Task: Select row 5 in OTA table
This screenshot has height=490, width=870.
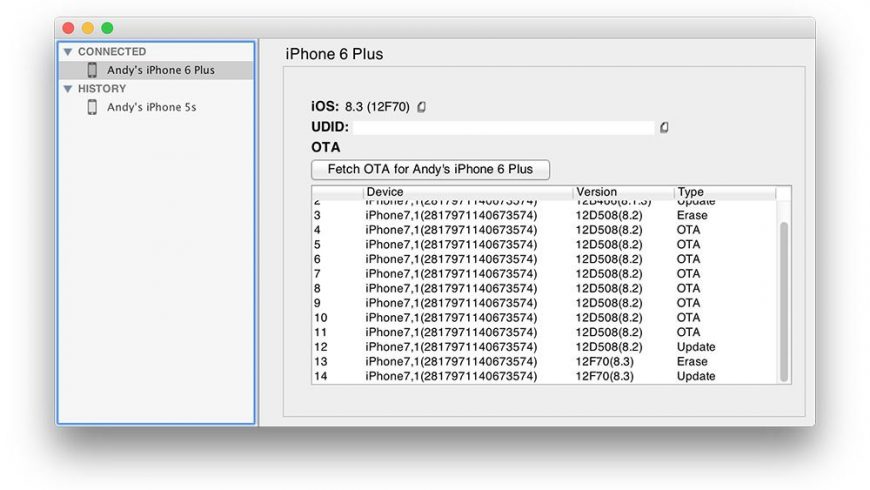Action: (544, 245)
